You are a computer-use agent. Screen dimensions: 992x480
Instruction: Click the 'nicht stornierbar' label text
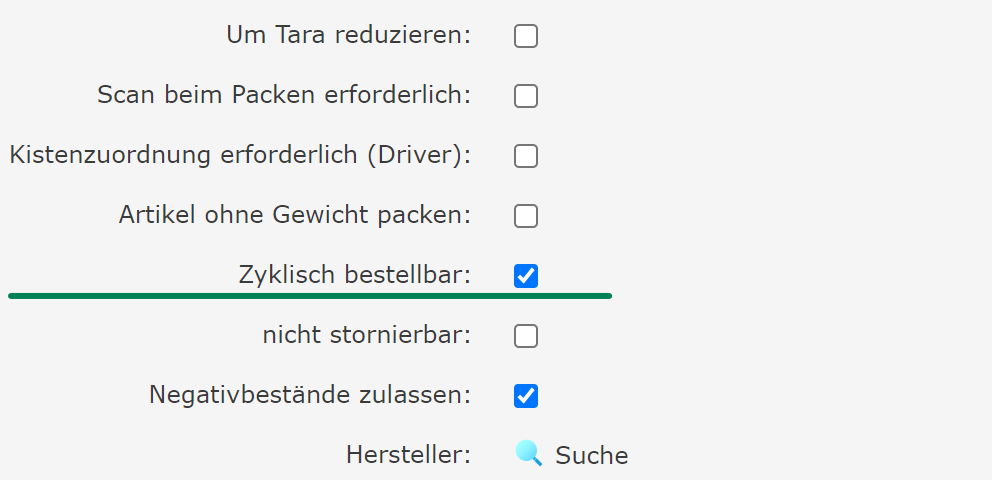[366, 335]
